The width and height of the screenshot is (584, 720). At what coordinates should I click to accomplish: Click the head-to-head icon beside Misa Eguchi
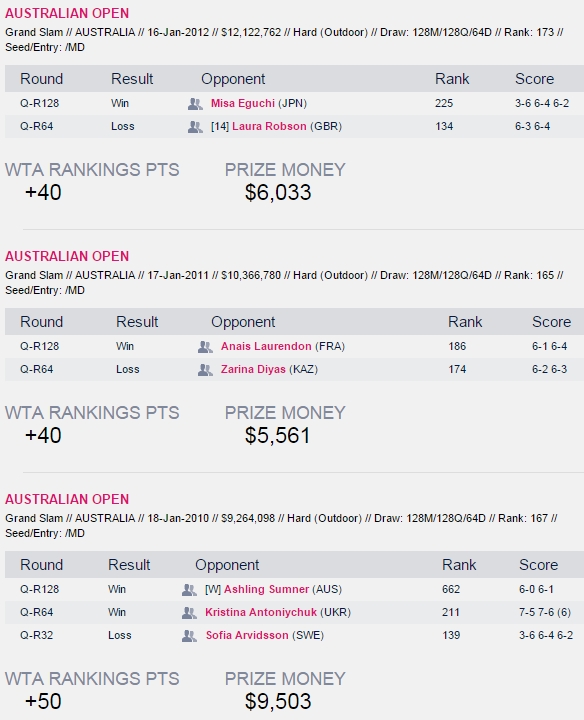point(195,104)
